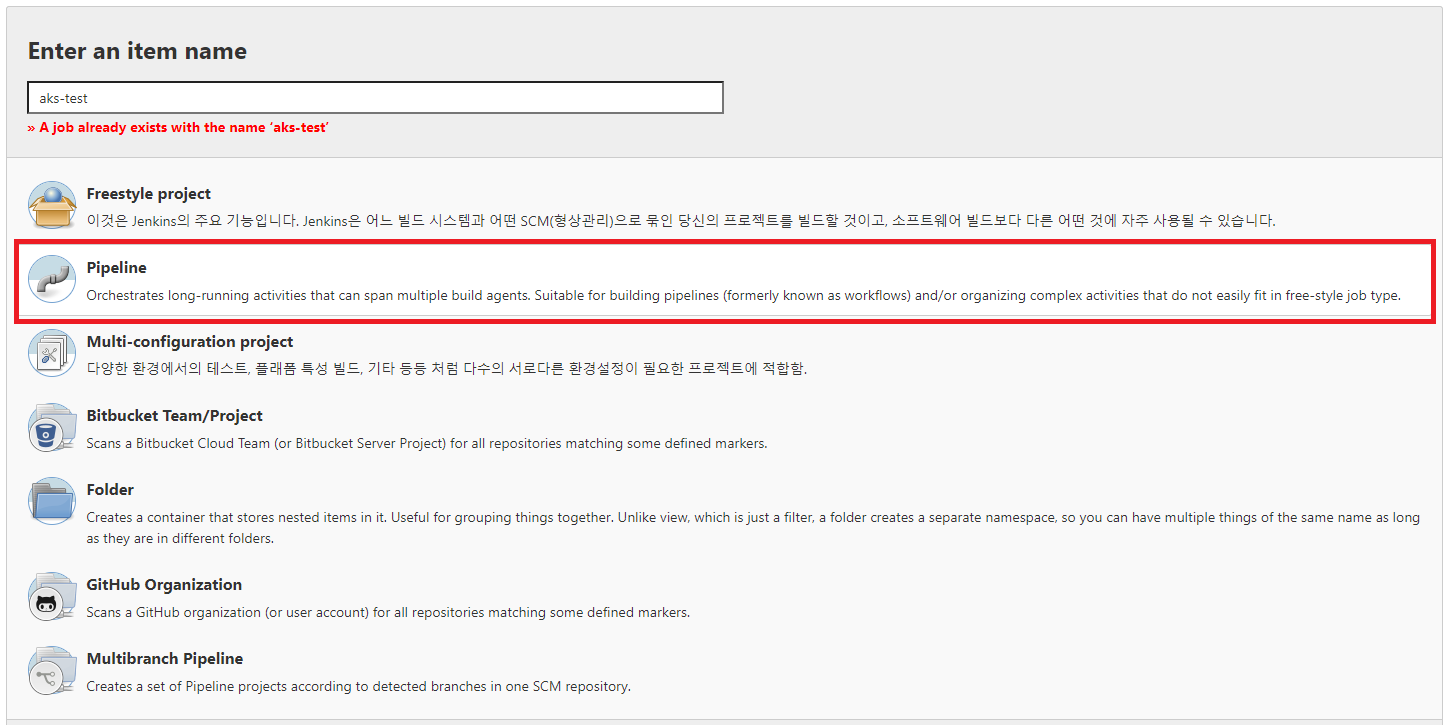
Task: Focus the item name field containing aks-test
Action: point(375,98)
